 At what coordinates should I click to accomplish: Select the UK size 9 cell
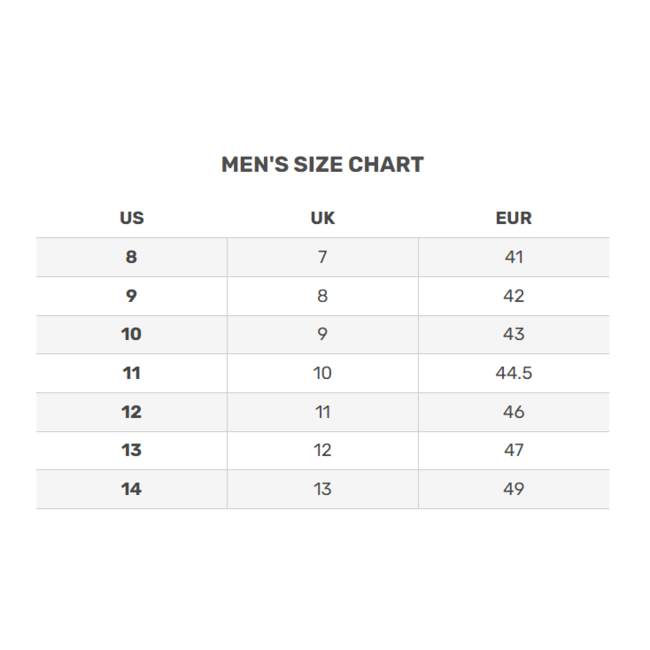322,334
